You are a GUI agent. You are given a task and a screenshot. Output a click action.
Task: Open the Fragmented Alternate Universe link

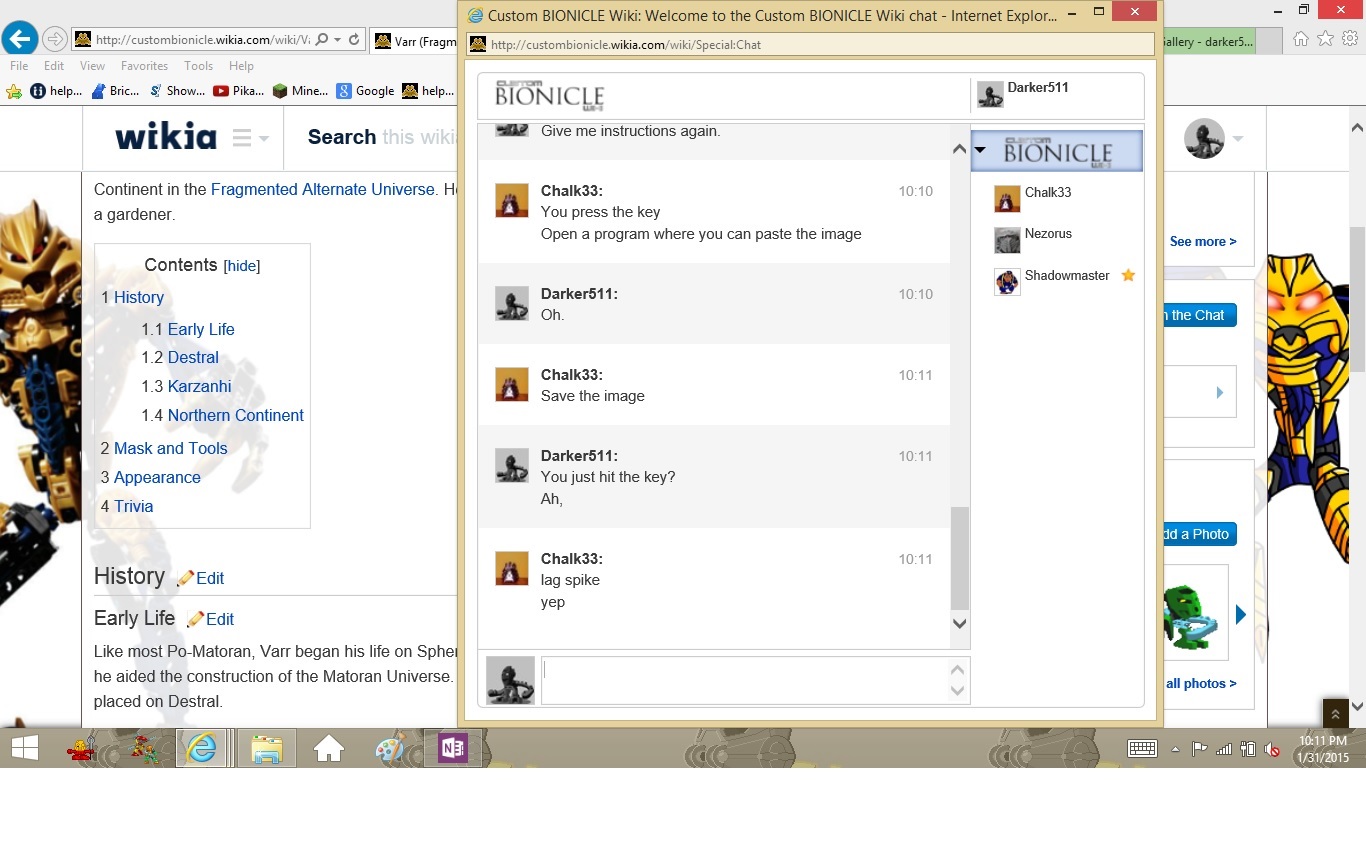(323, 189)
